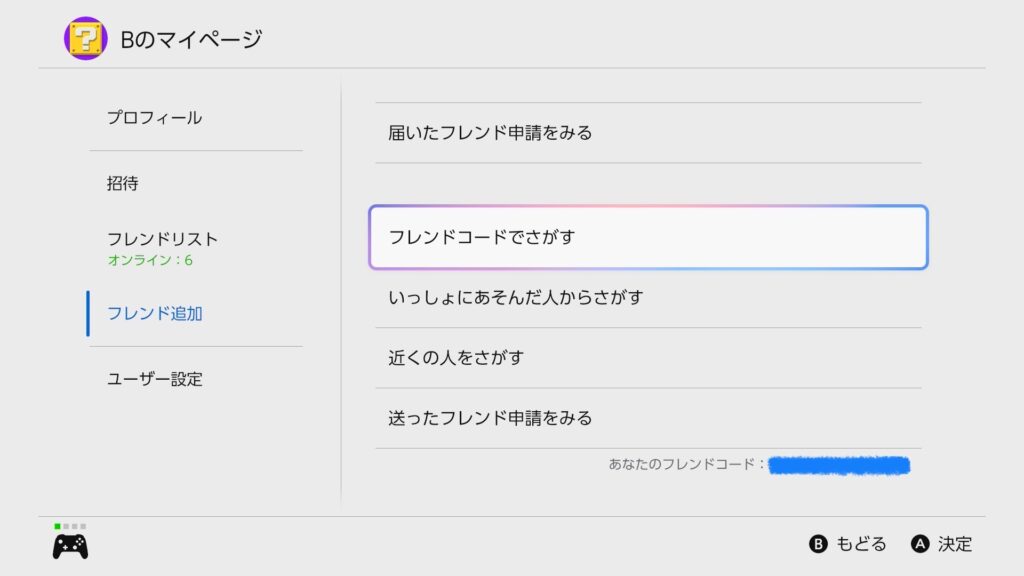Viewport: 1024px width, 576px height.
Task: Select the フレンド追加 sidebar item
Action: [x=154, y=314]
